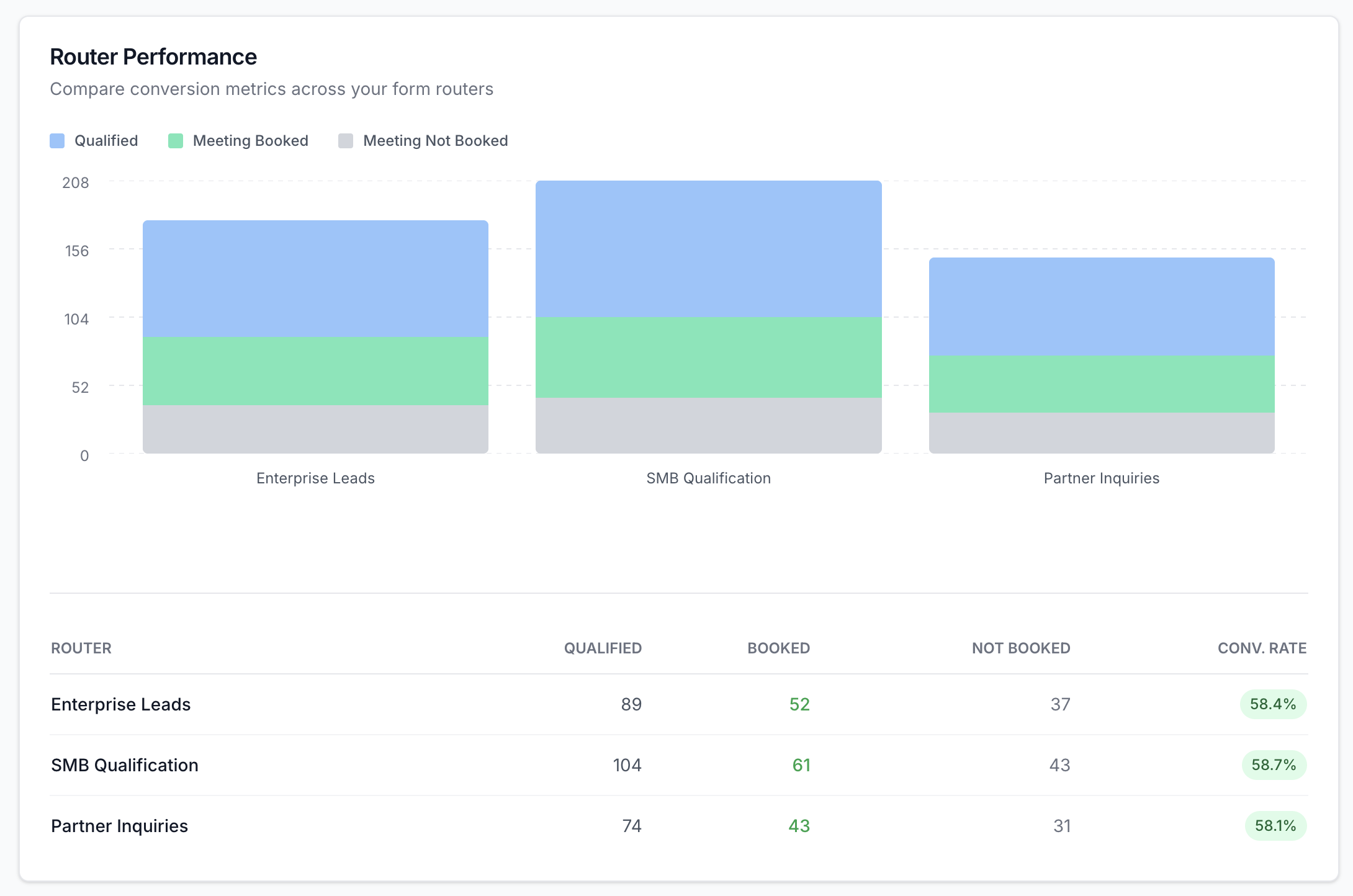This screenshot has width=1353, height=896.
Task: Toggle the Meeting Booked legend label
Action: (x=250, y=141)
